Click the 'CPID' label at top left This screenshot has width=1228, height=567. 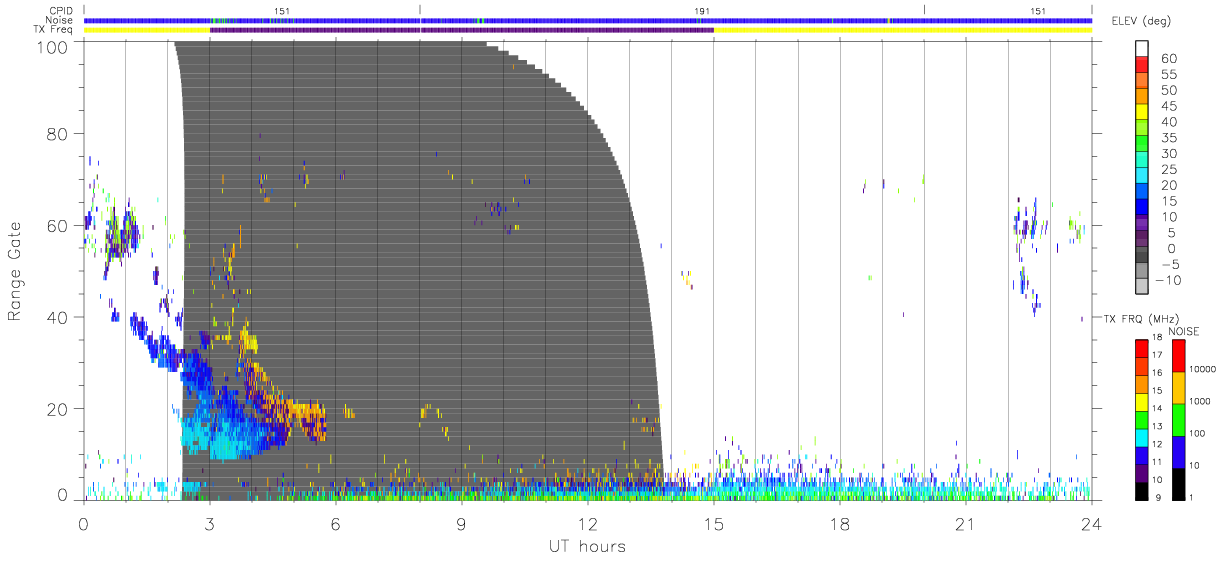point(61,10)
